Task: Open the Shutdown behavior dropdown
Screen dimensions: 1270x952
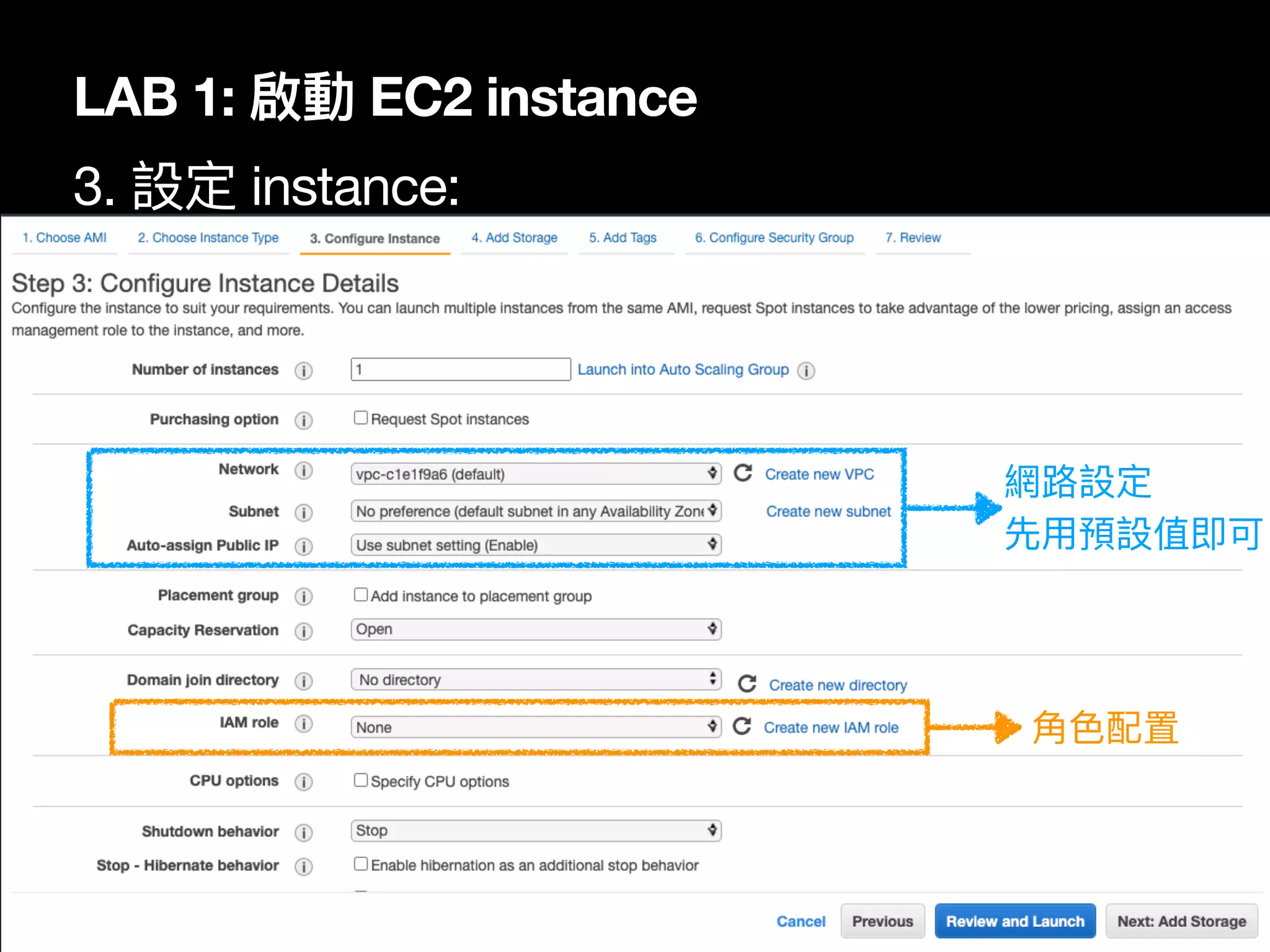Action: [536, 831]
